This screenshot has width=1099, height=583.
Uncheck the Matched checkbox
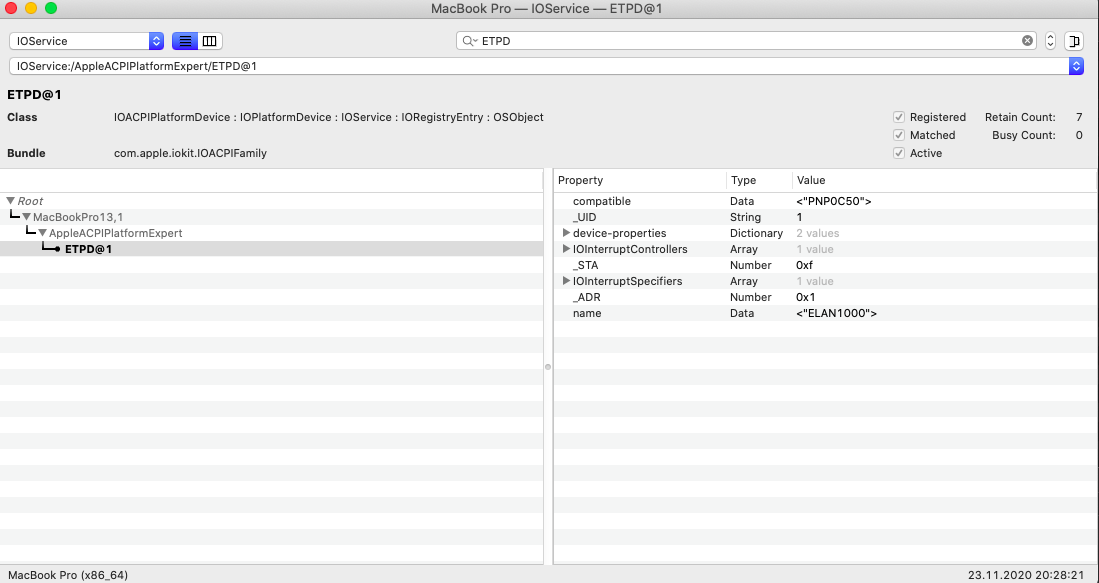[x=899, y=134]
